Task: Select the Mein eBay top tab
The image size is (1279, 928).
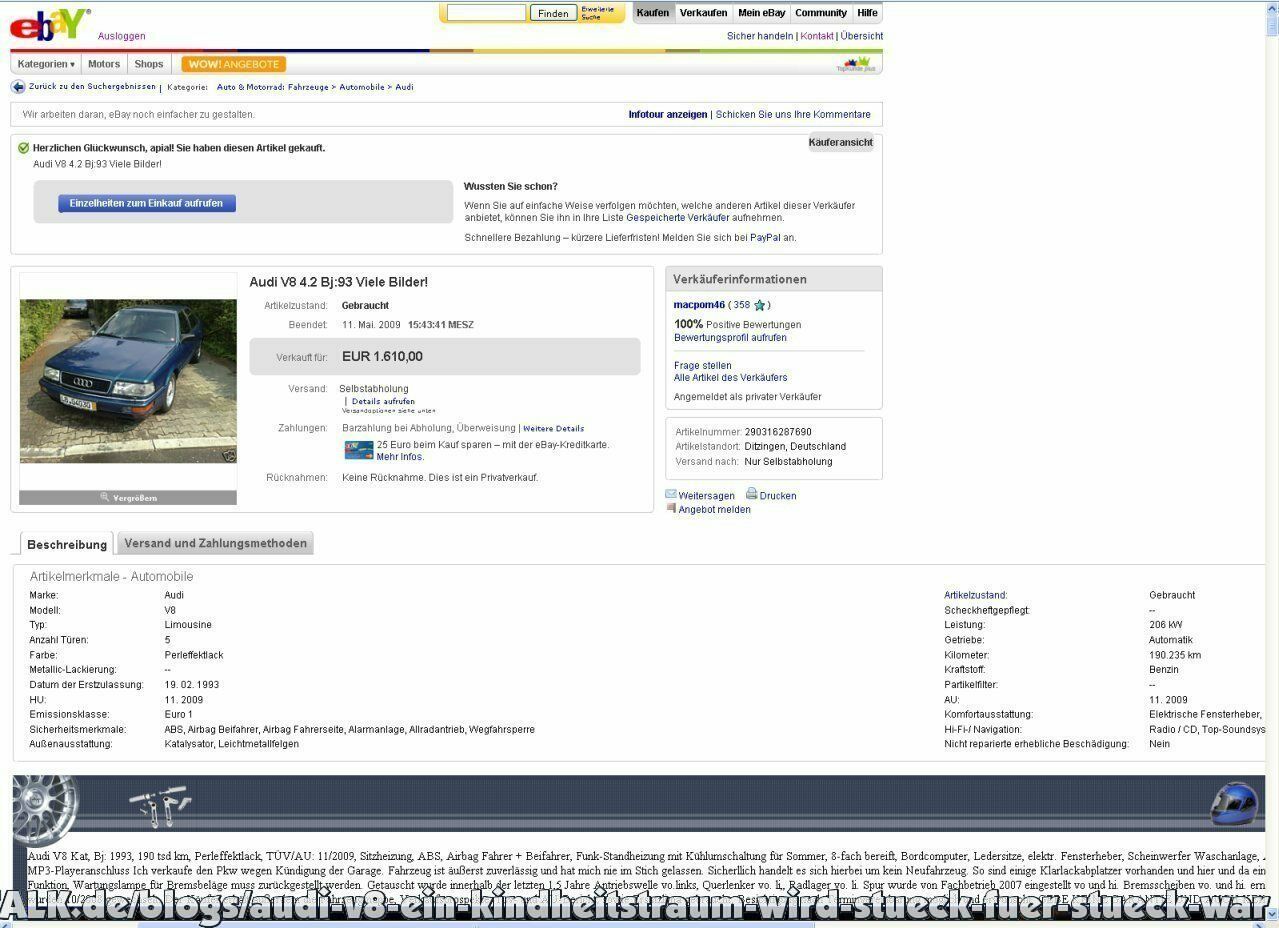Action: click(x=762, y=13)
